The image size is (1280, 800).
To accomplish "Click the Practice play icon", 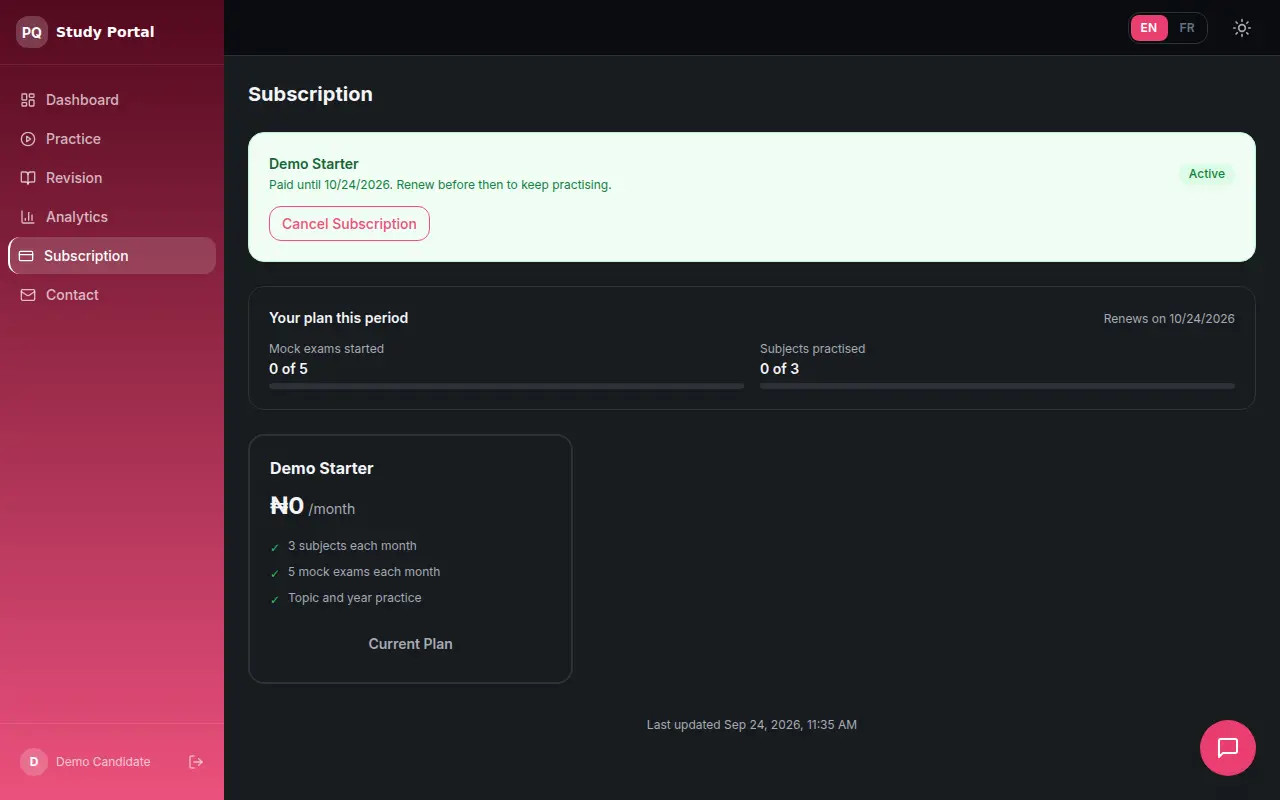I will (x=28, y=139).
